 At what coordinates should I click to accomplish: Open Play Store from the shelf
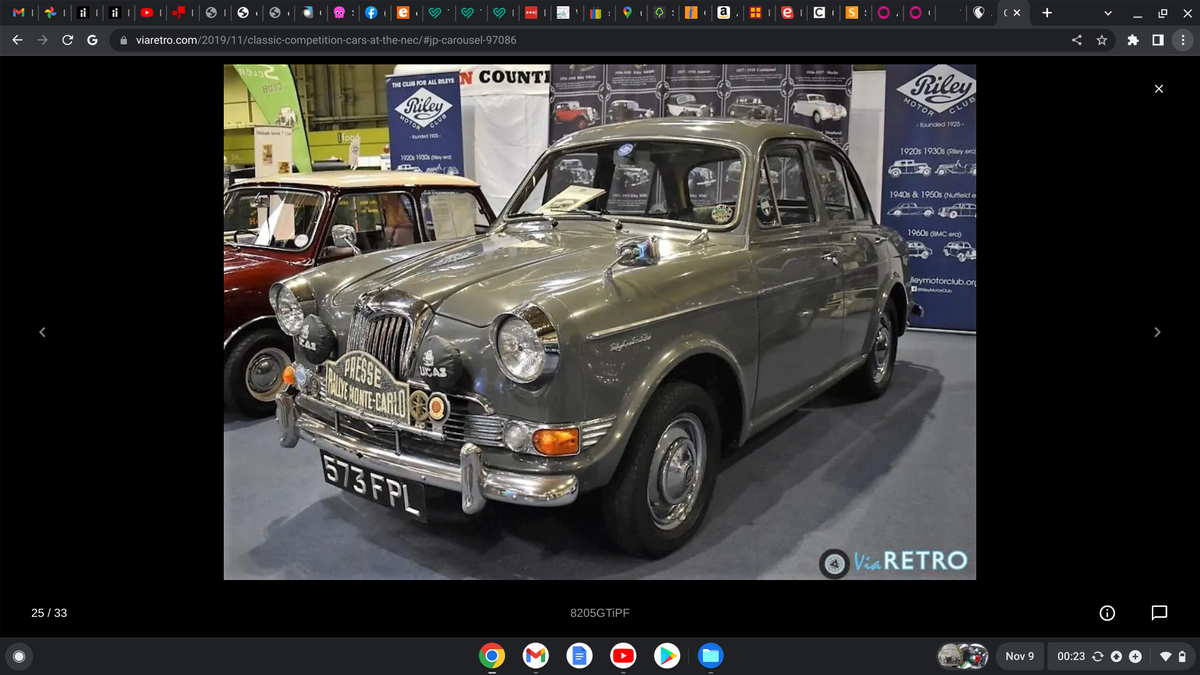pyautogui.click(x=666, y=656)
